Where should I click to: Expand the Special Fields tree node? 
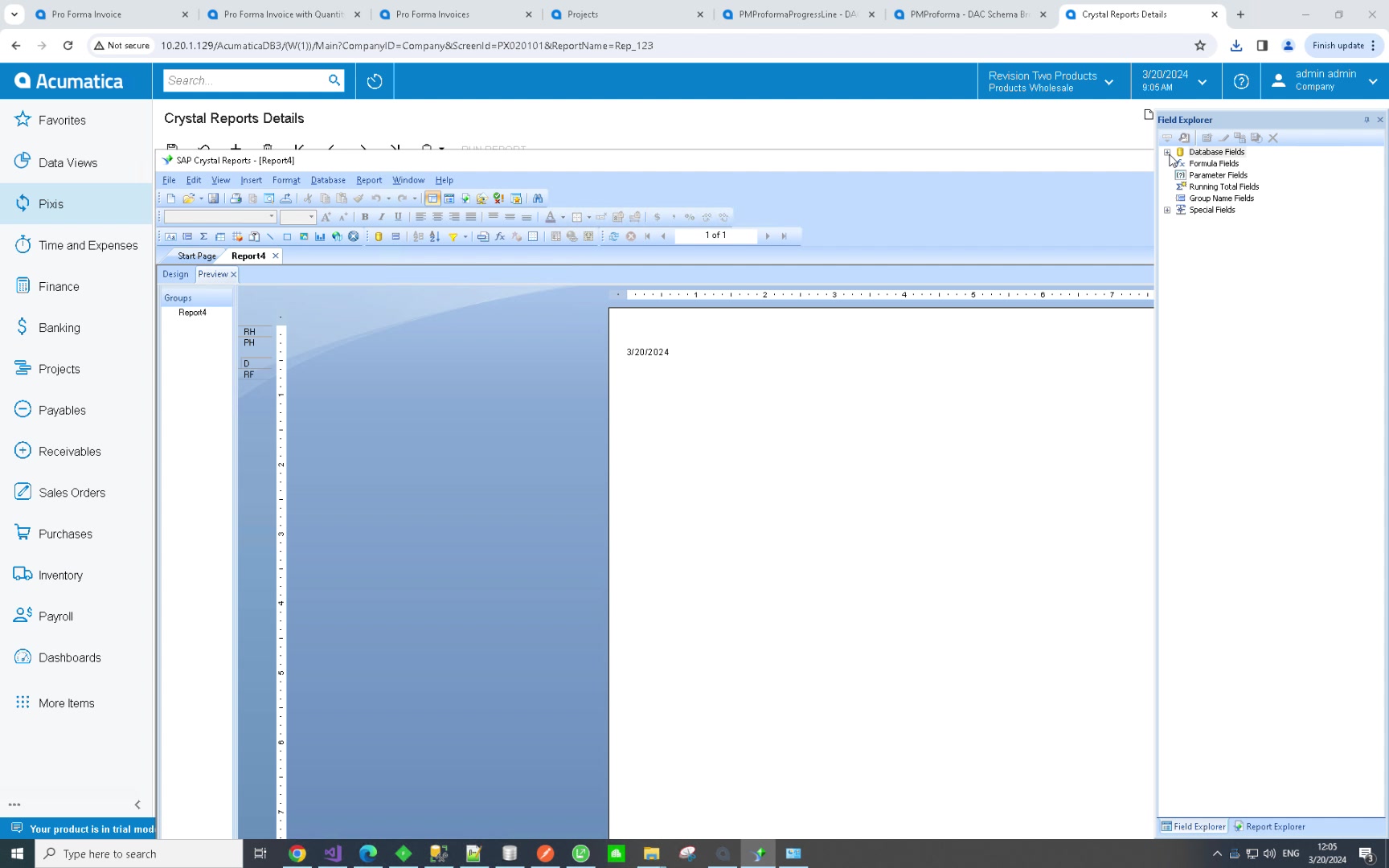click(1167, 210)
